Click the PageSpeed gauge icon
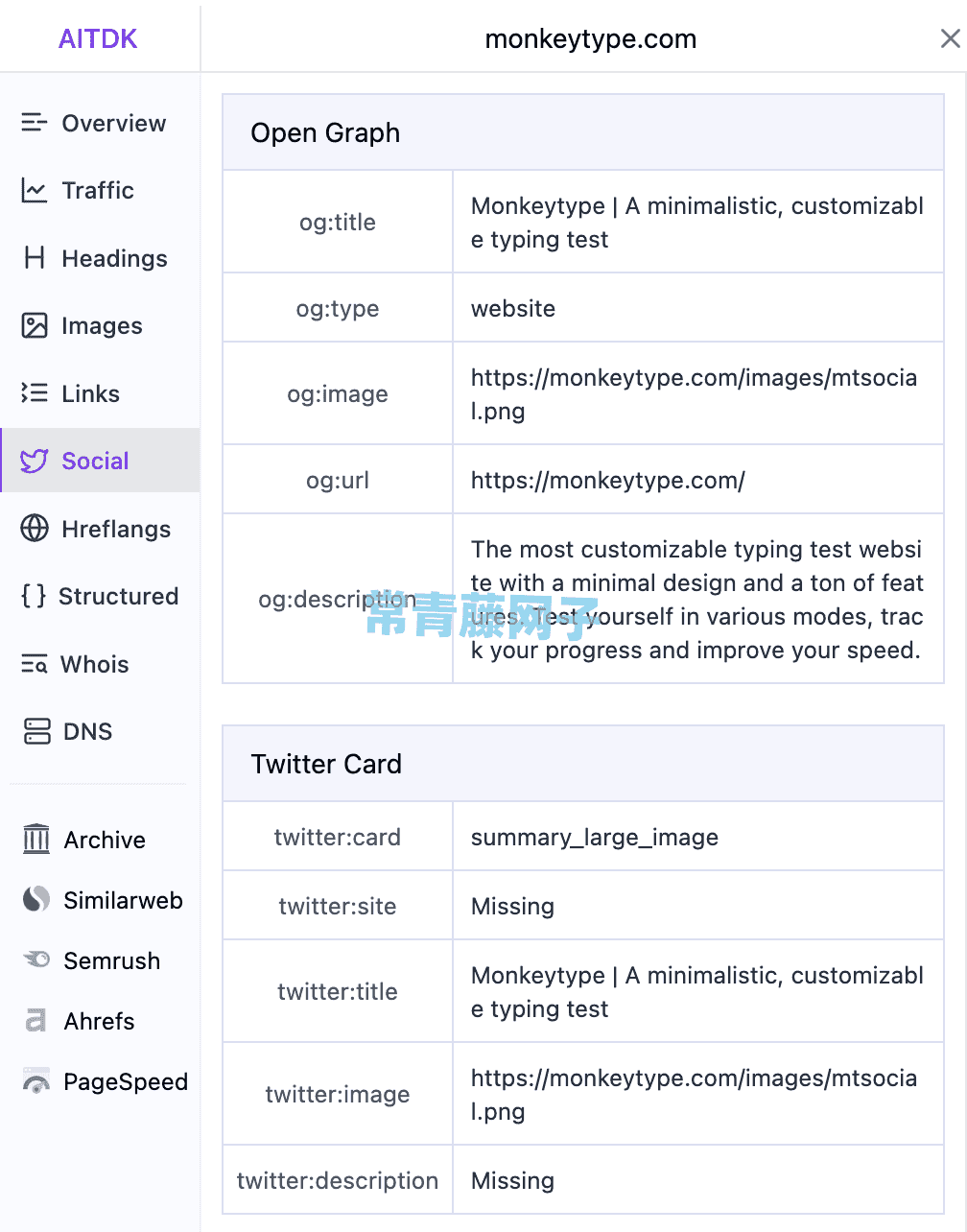 36,1081
